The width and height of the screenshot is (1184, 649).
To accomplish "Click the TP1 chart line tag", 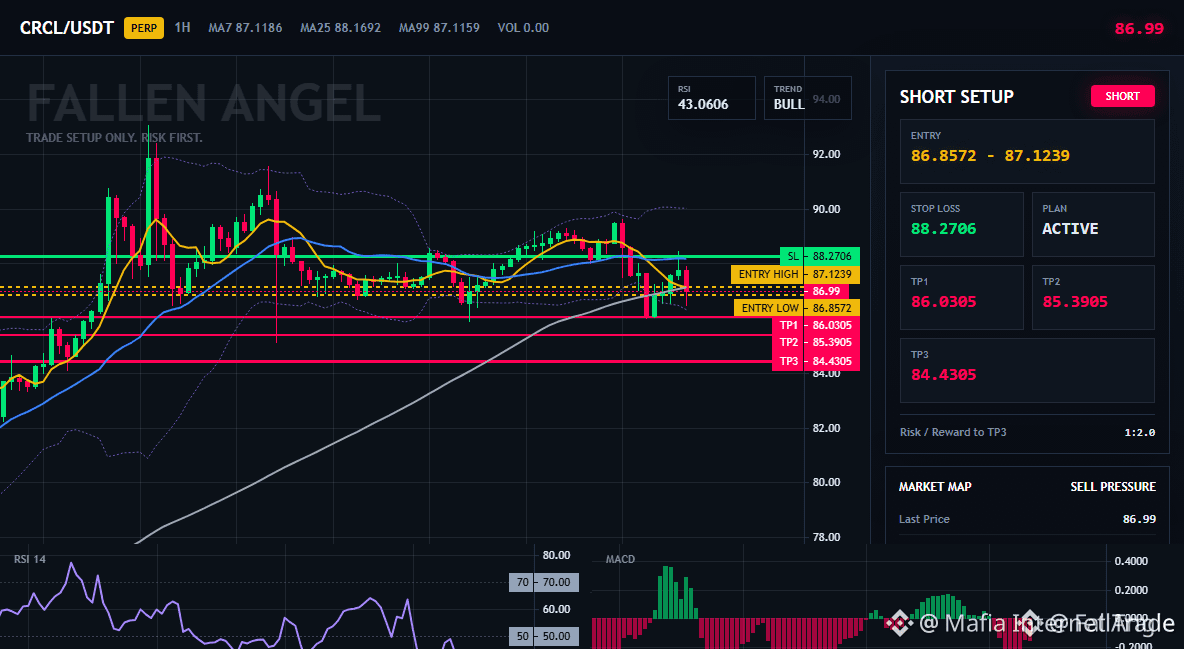I will click(788, 326).
